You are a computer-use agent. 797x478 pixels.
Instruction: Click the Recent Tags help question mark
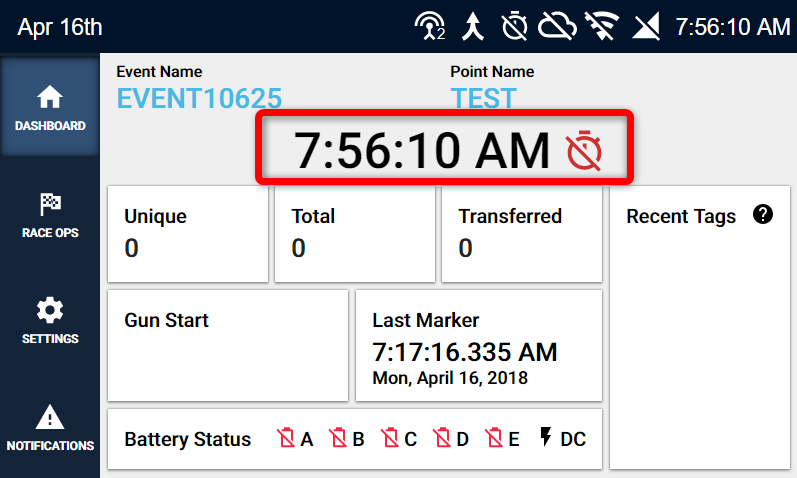(x=763, y=215)
